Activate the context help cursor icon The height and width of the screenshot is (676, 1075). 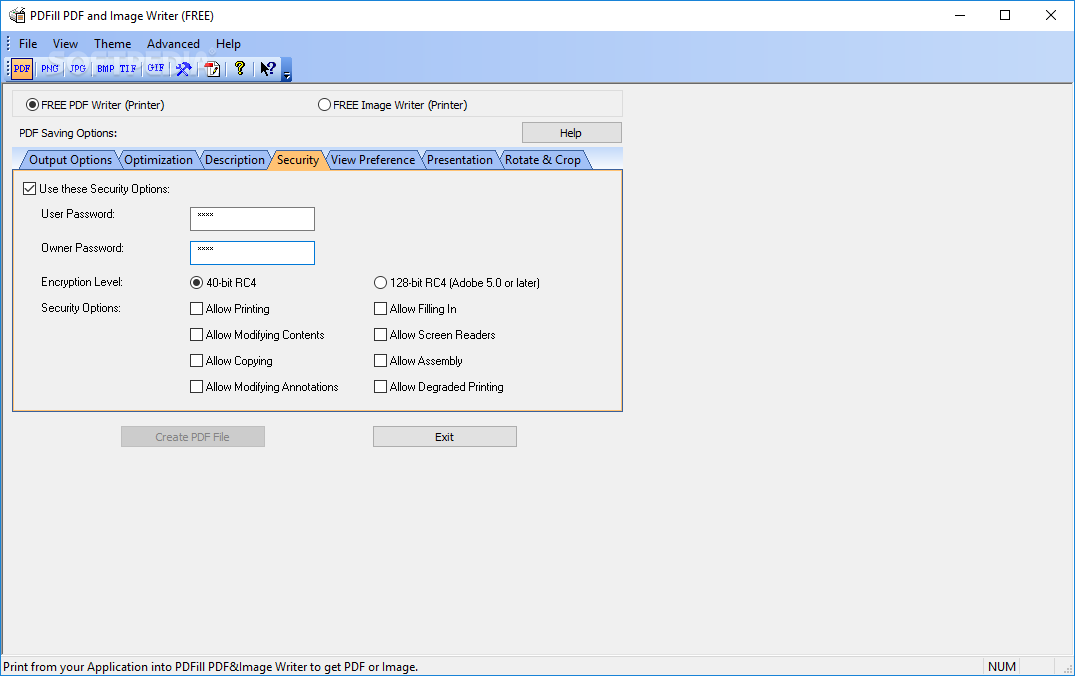coord(267,69)
